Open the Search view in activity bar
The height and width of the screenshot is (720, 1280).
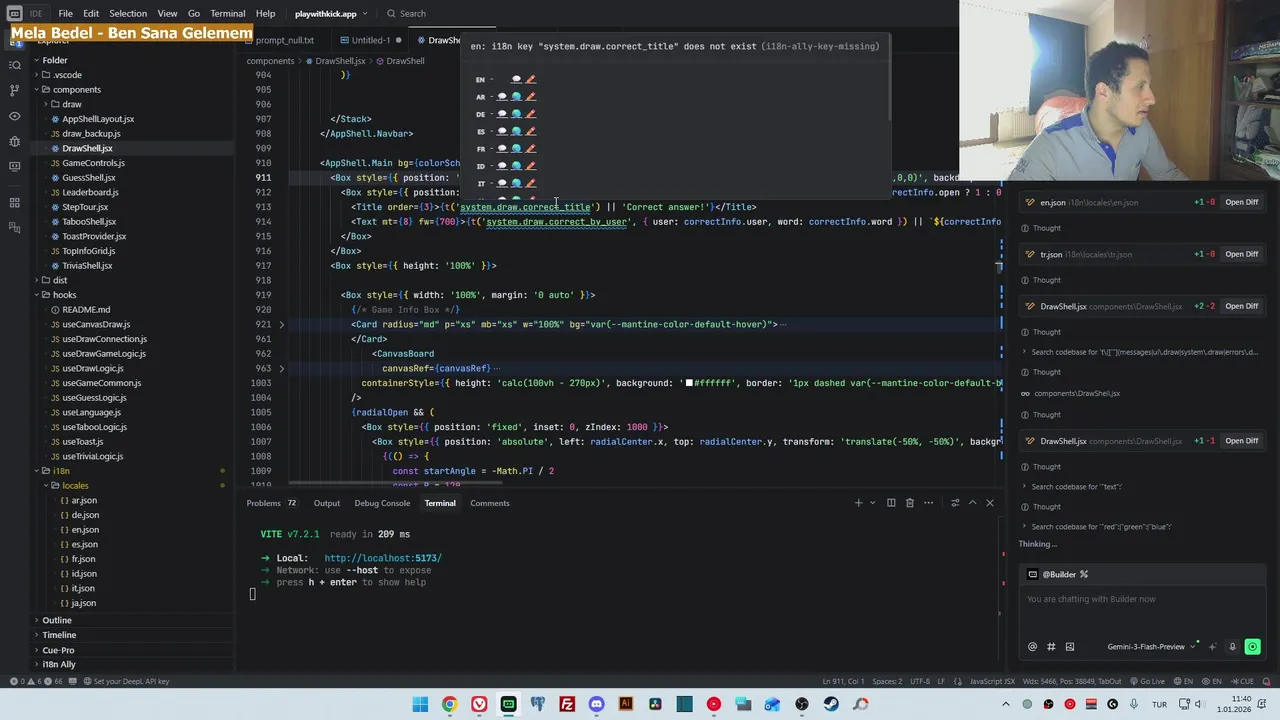click(x=14, y=65)
